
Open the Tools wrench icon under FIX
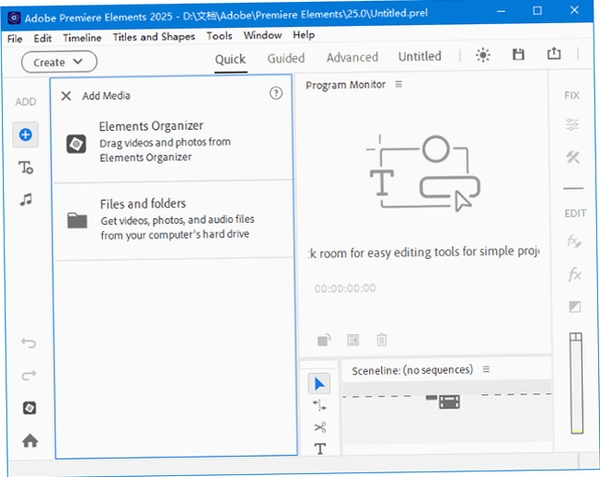tap(573, 157)
